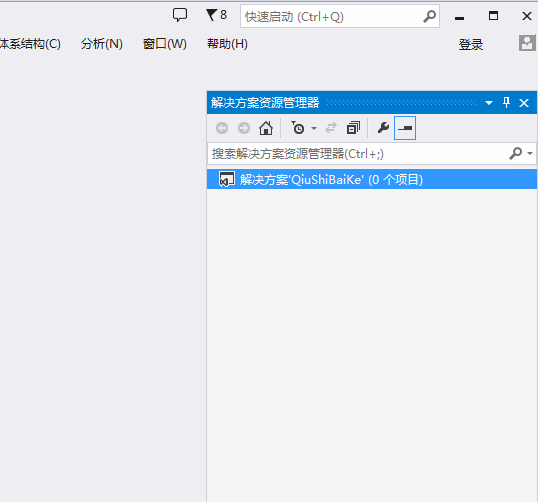Click the Back arrow in Solution Explorer
Screen dimensions: 538x502
[x=222, y=128]
